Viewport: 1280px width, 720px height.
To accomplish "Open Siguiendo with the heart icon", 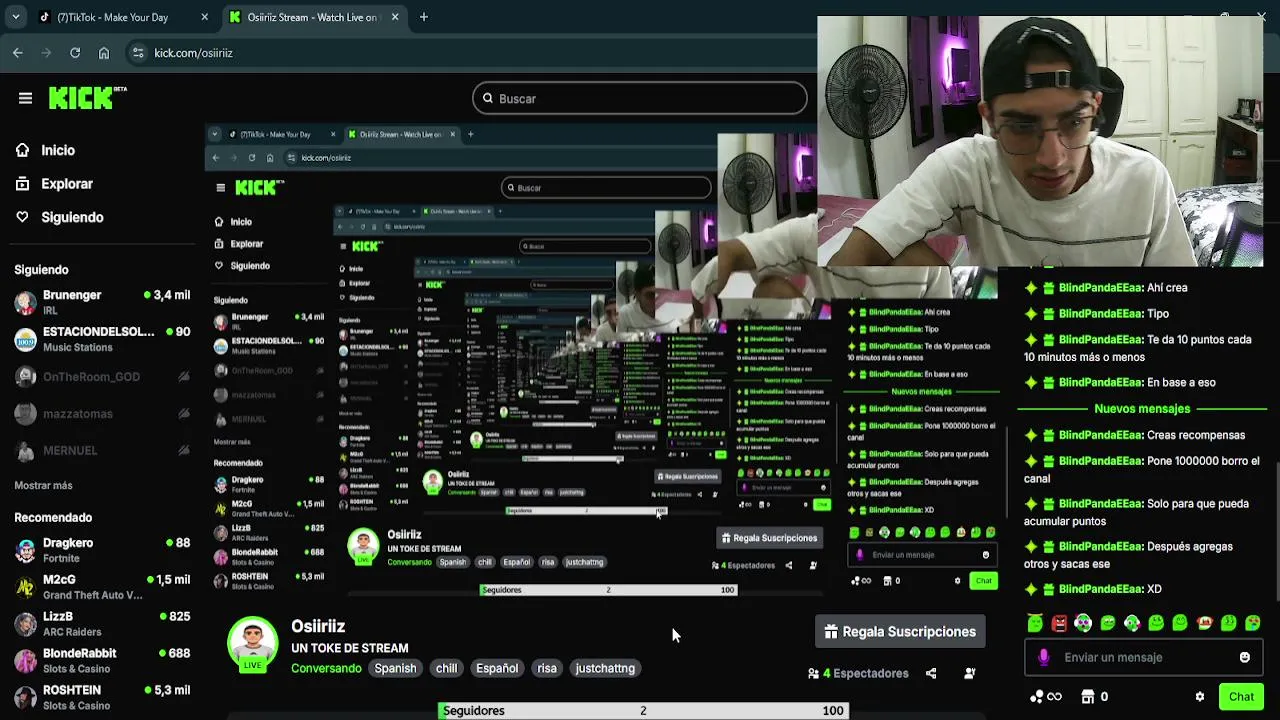I will pos(72,217).
